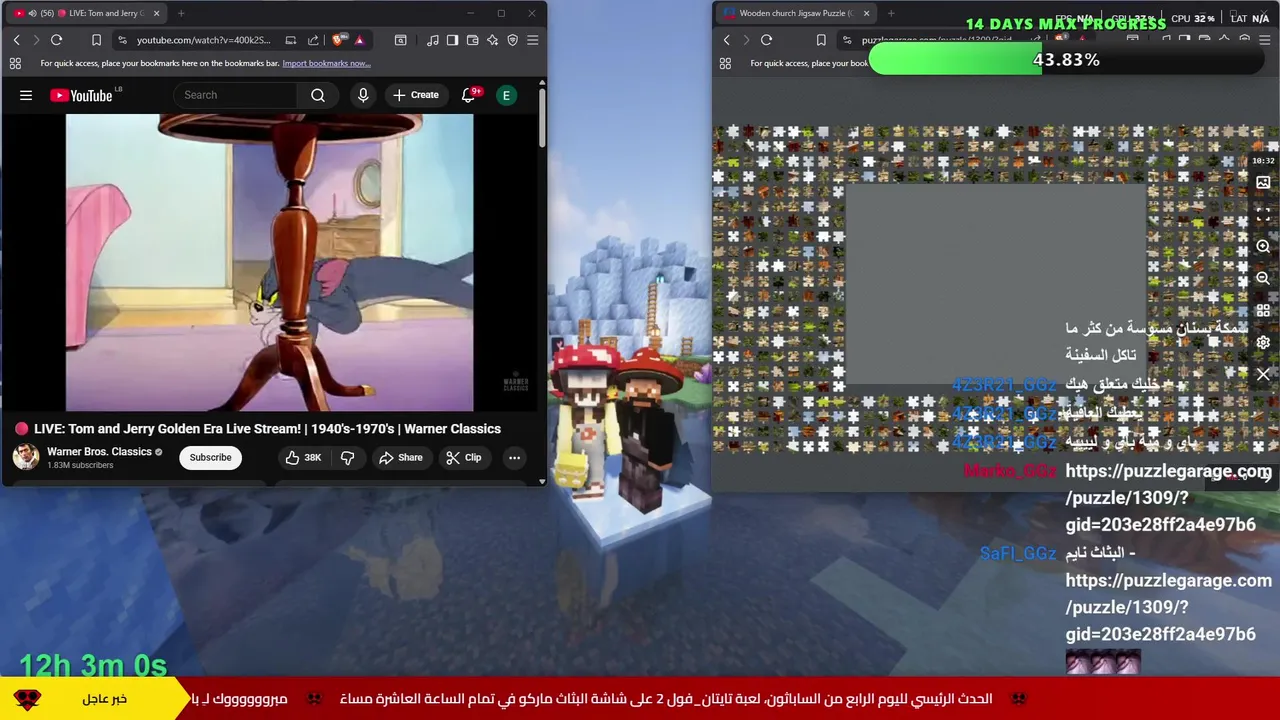This screenshot has height=720, width=1280.
Task: Open the Brave VPN shield icon
Action: 512,40
